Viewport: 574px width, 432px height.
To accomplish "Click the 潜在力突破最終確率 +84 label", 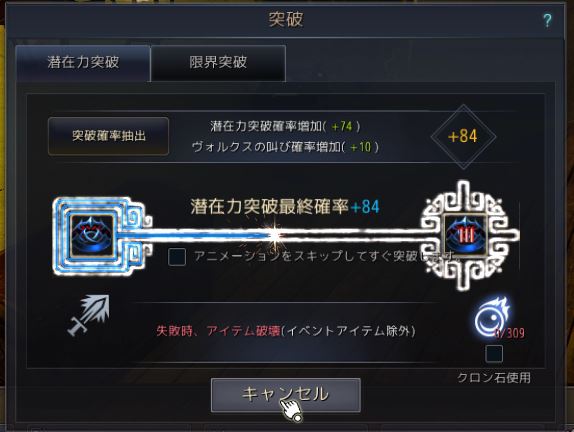I will (x=285, y=206).
